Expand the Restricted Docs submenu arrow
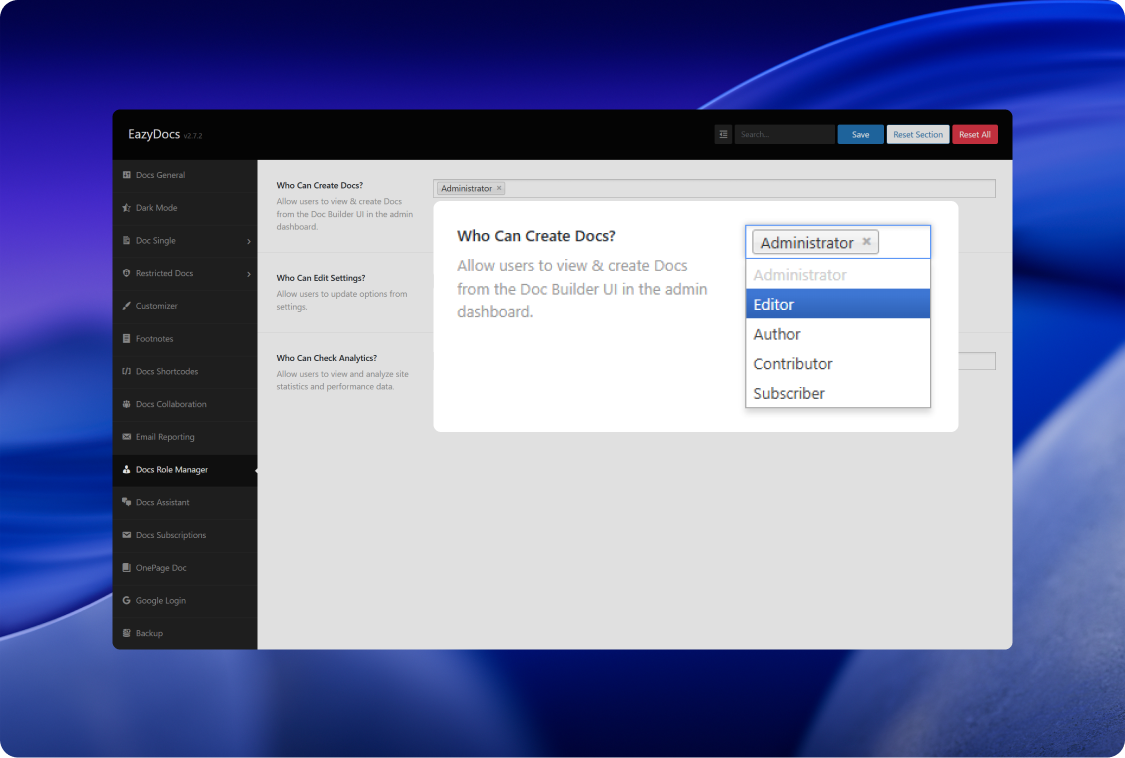 [248, 274]
